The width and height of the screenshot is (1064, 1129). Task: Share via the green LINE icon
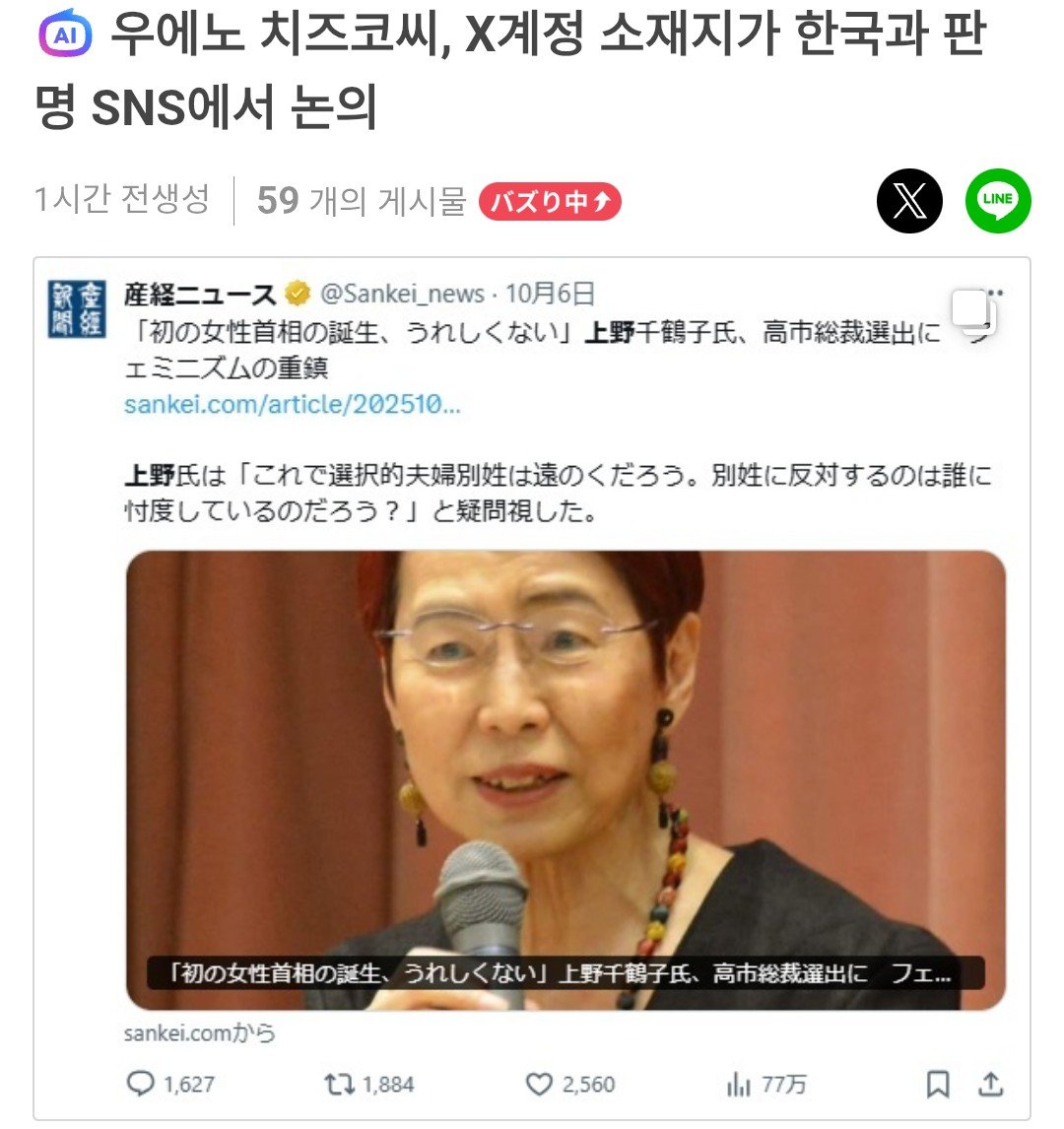(998, 200)
